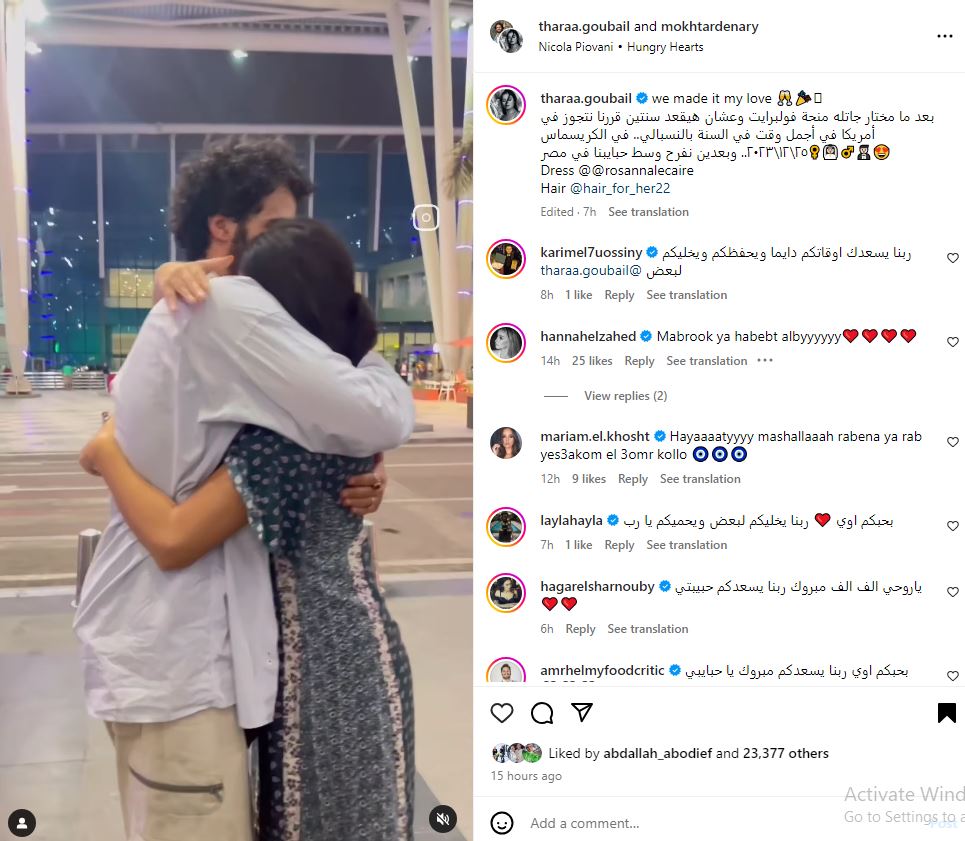Reply to hagarelsharnouby's comment

[580, 629]
